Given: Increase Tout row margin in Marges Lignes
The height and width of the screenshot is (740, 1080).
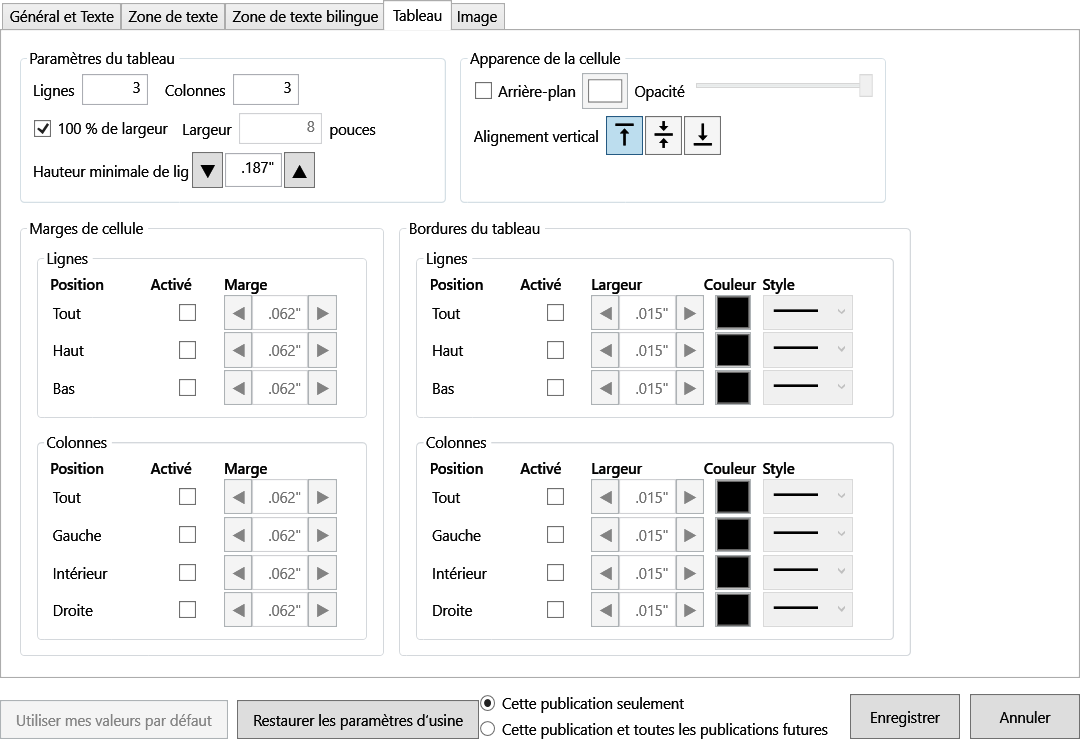Looking at the screenshot, I should tap(322, 314).
